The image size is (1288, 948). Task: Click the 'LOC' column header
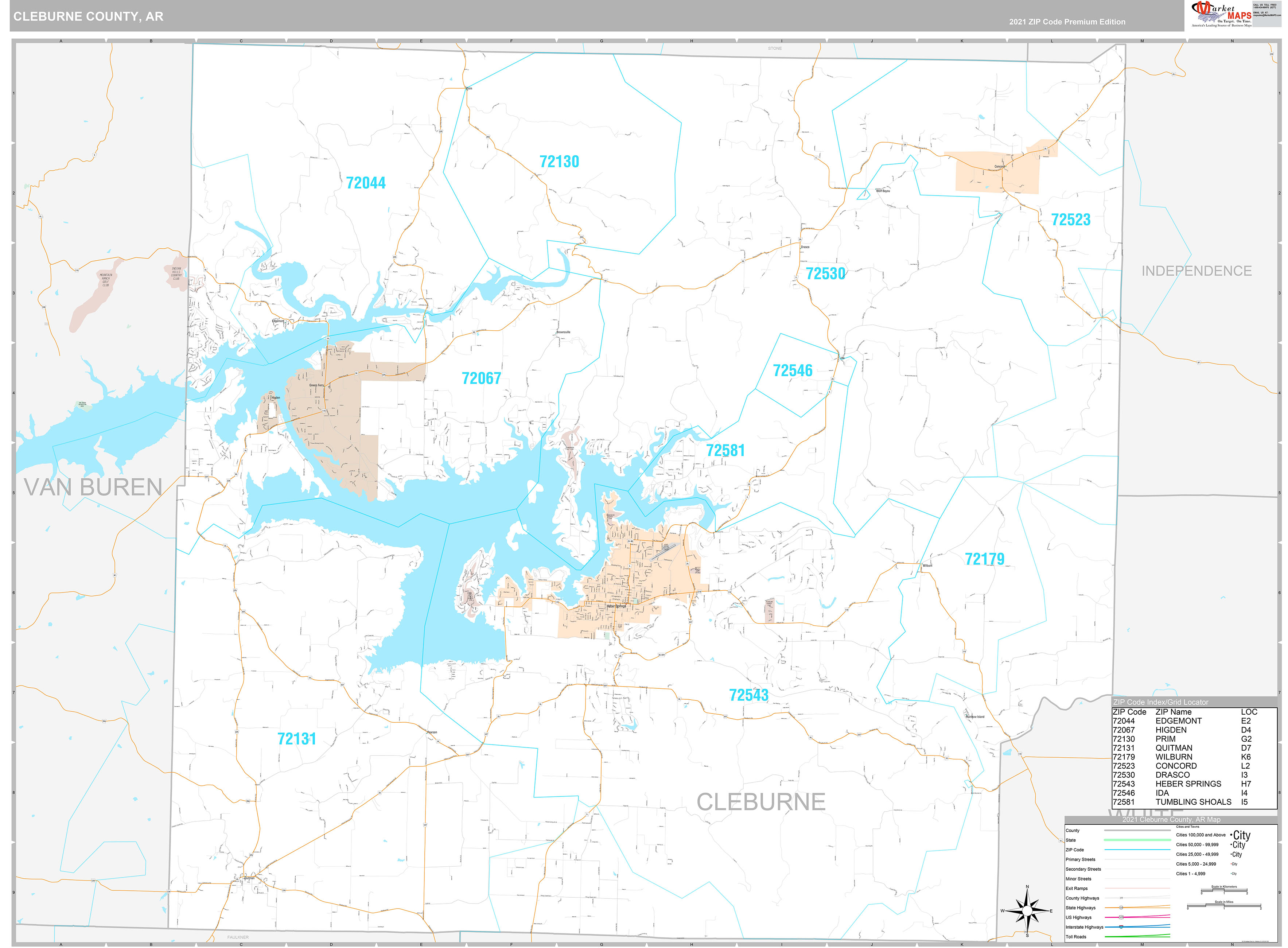pyautogui.click(x=1249, y=712)
